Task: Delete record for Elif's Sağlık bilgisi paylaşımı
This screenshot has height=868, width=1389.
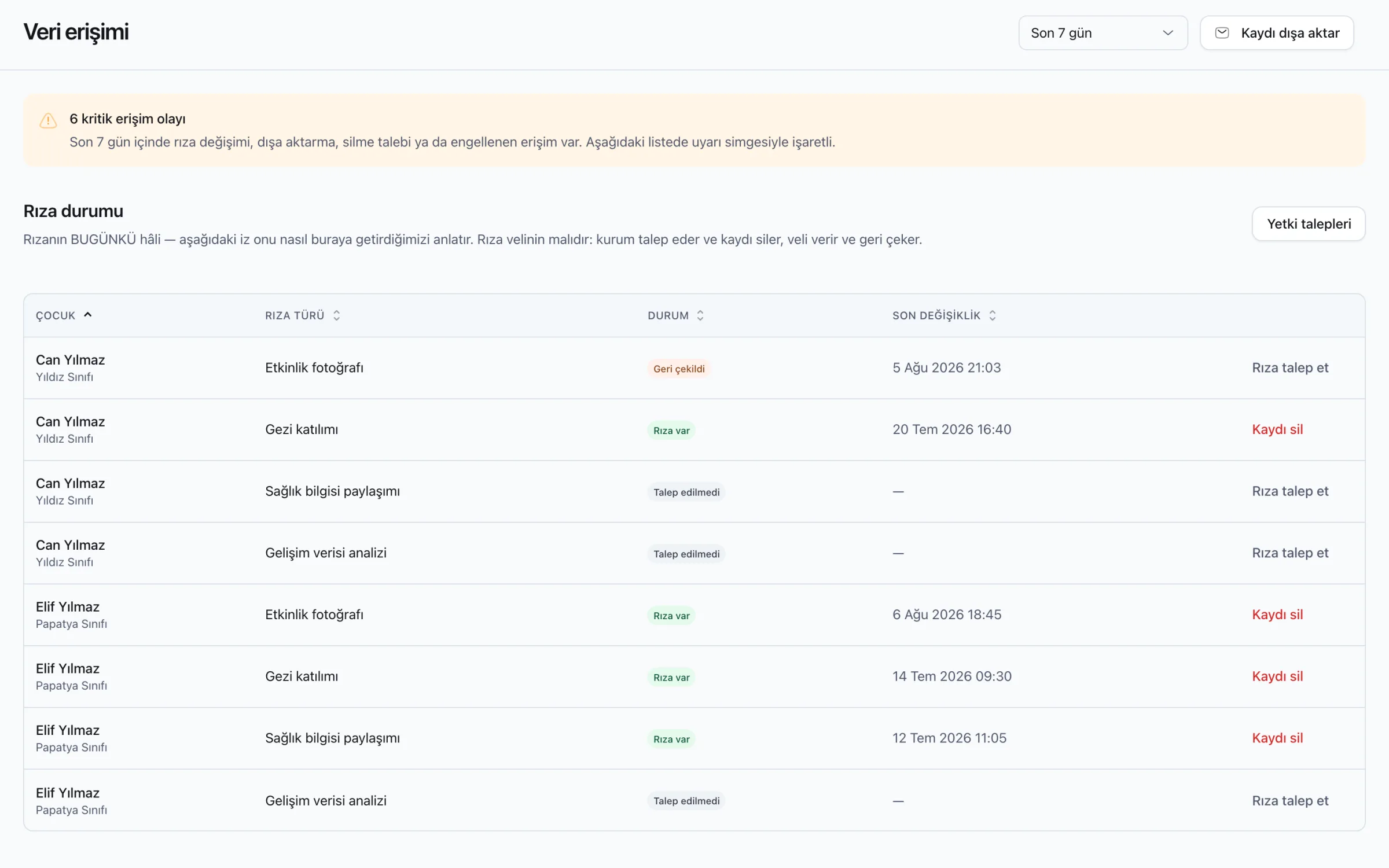Action: tap(1277, 738)
